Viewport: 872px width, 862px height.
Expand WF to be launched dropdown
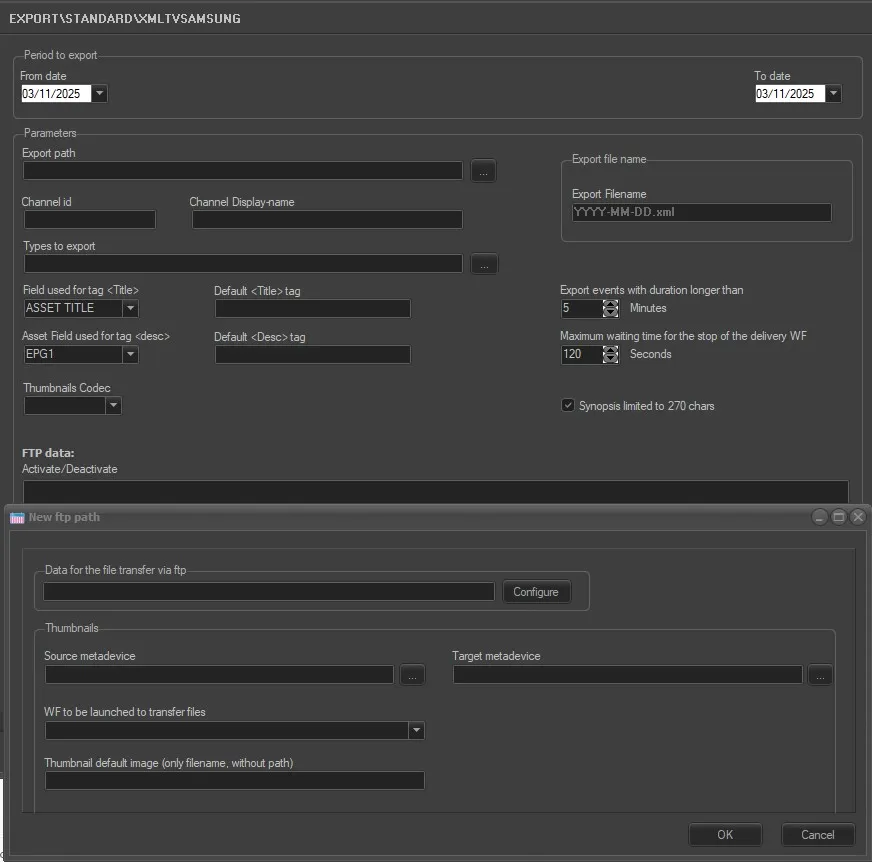[416, 731]
